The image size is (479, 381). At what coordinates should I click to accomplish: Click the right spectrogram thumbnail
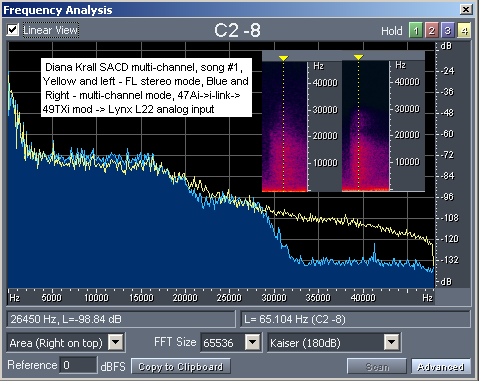366,126
